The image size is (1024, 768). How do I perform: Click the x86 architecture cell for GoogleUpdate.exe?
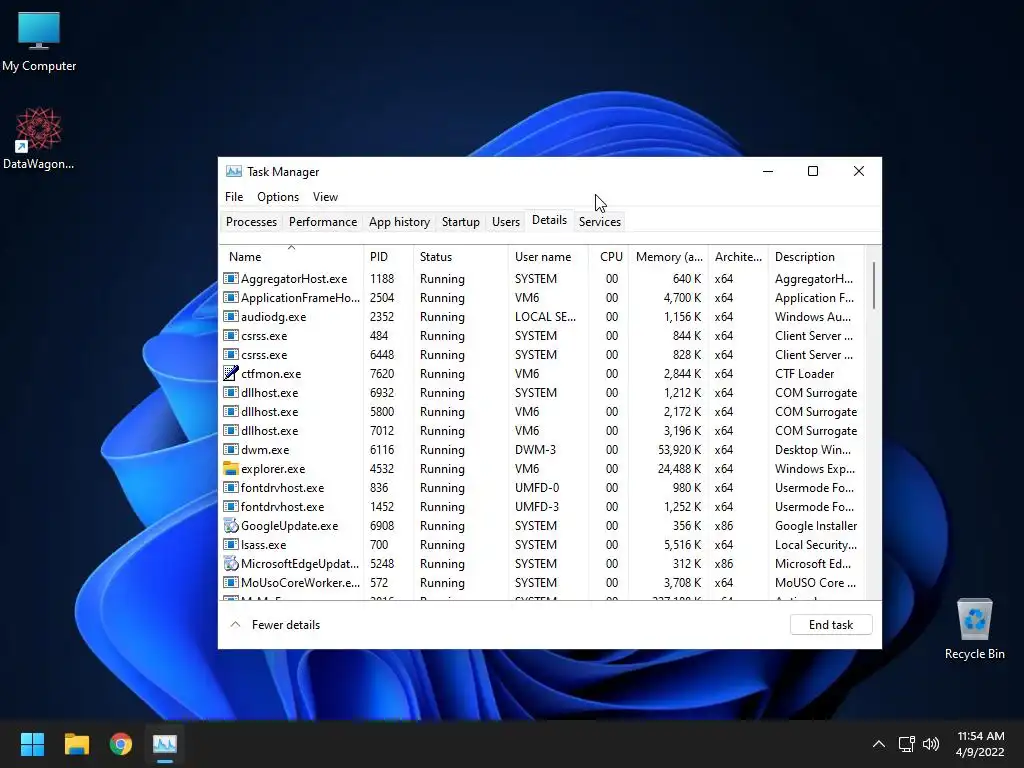coord(724,525)
